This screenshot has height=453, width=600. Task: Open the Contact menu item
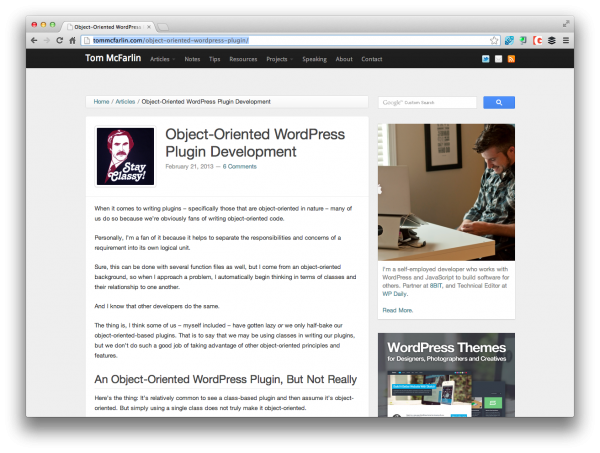pyautogui.click(x=372, y=59)
